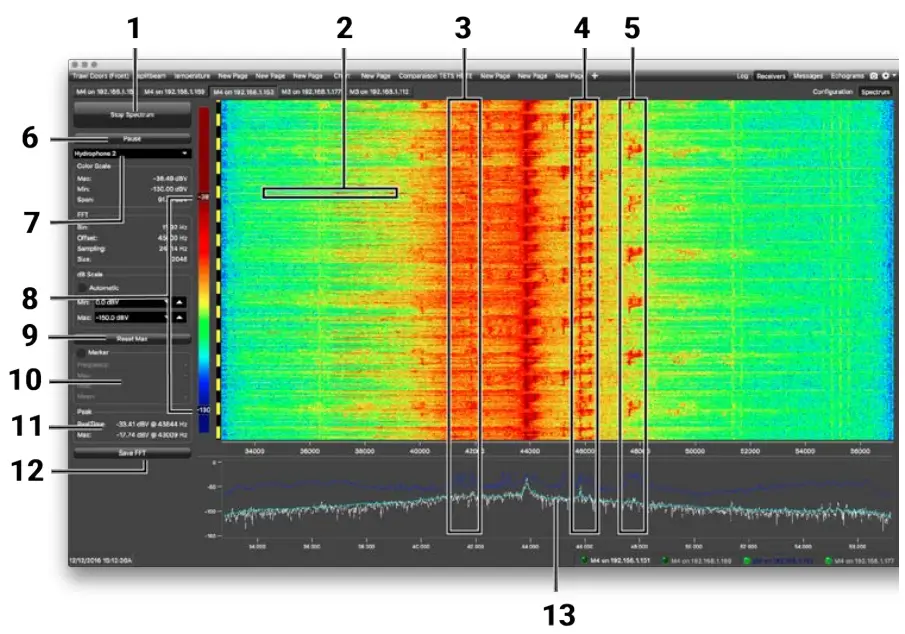Open the Spectrum sub-tab
This screenshot has height=634, width=905.
(x=875, y=92)
